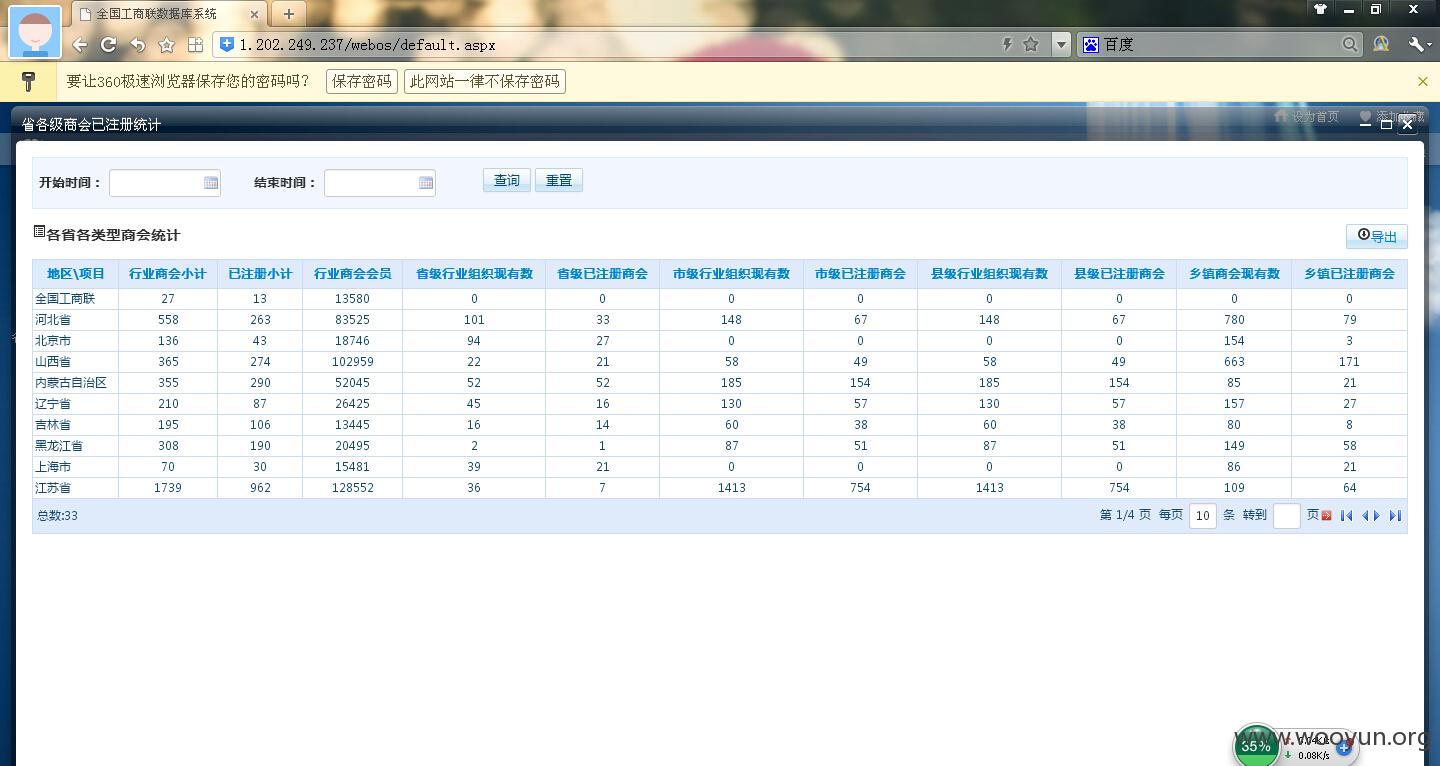Click the 乡镇已注册商会 column header

[x=1349, y=274]
